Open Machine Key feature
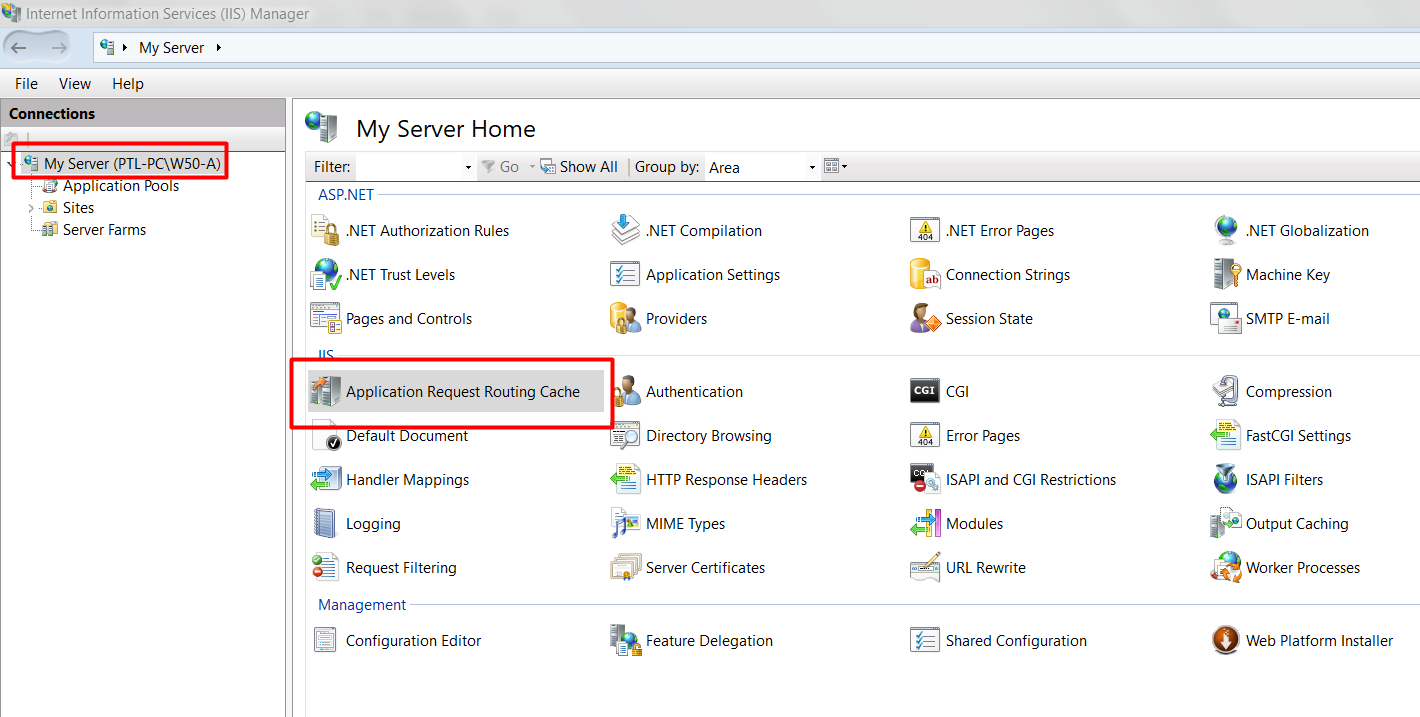 point(1271,275)
